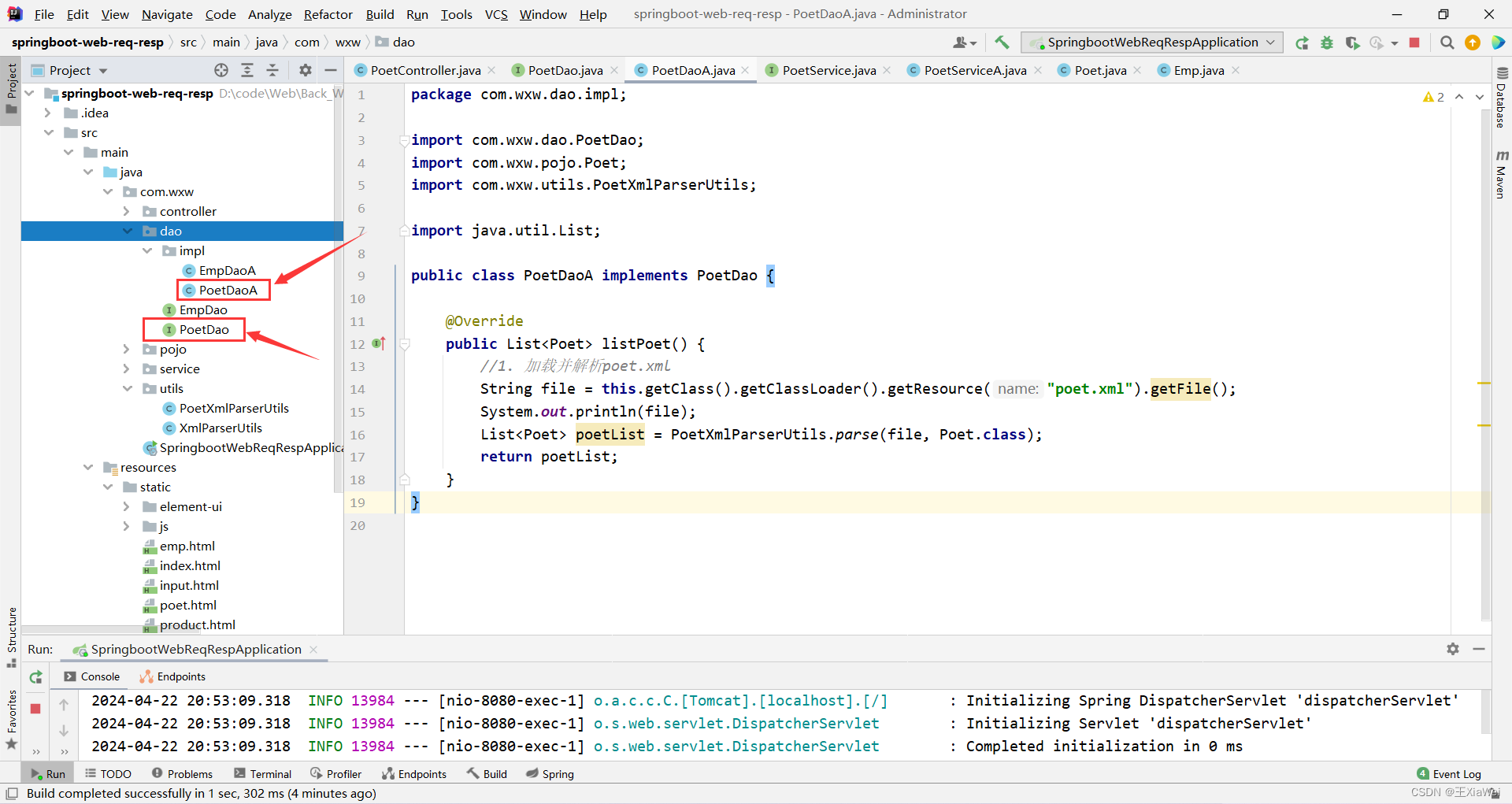Collapse the resources folder
The height and width of the screenshot is (804, 1512).
(88, 467)
